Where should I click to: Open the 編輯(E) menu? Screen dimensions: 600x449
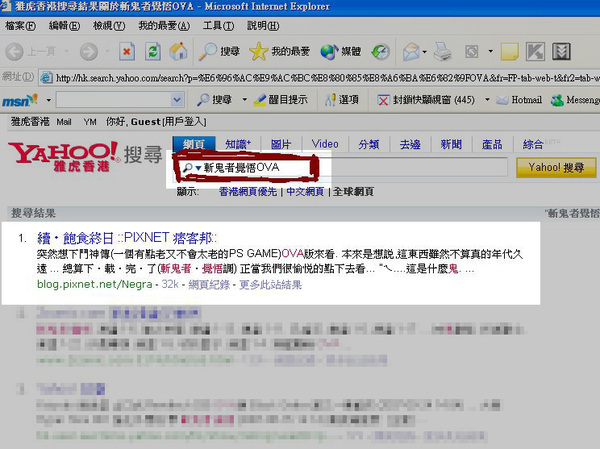tap(64, 26)
